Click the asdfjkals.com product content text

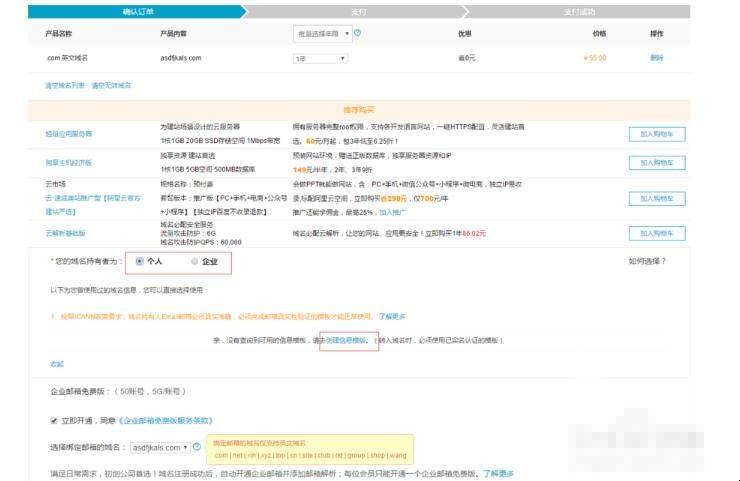click(181, 58)
